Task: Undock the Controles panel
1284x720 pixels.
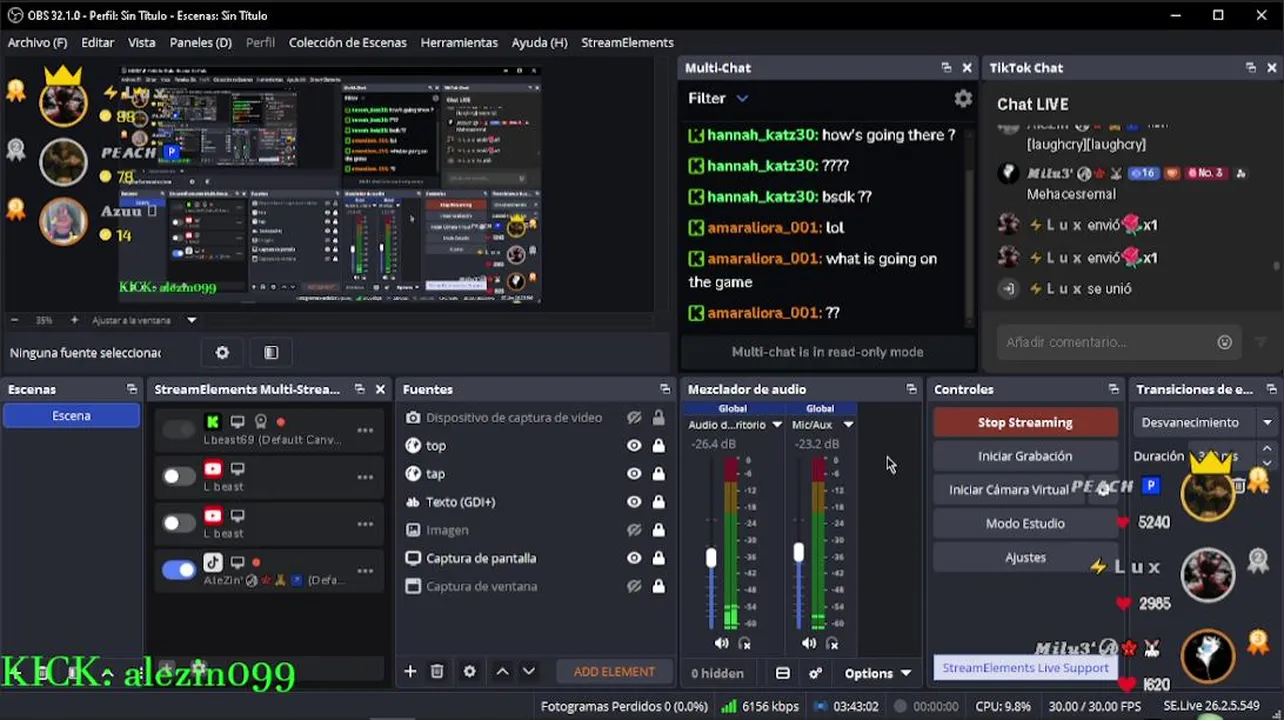Action: pos(1113,389)
